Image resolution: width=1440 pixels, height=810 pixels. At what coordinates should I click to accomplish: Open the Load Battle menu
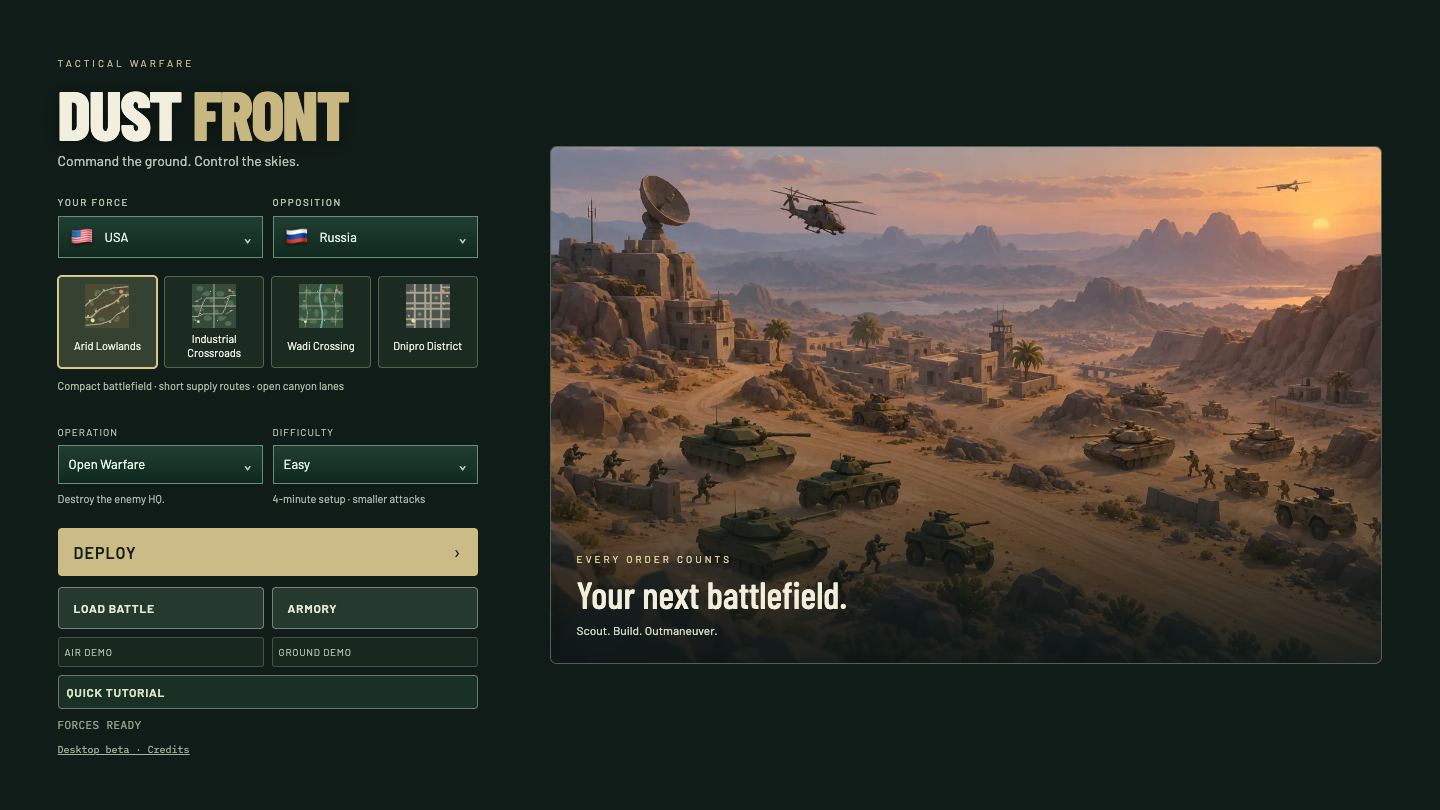(161, 608)
